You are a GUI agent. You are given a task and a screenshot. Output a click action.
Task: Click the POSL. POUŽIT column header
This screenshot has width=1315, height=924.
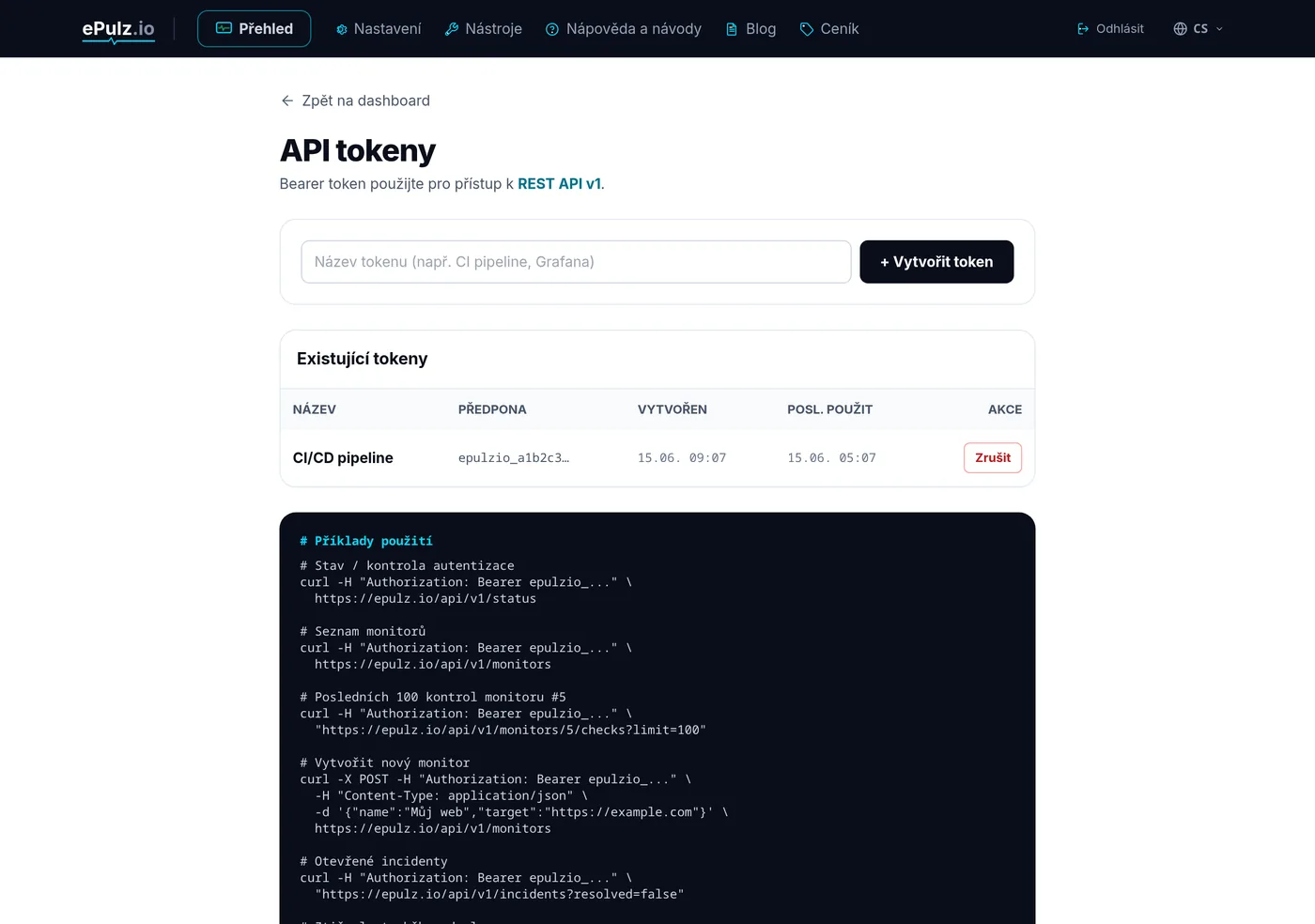coord(830,409)
